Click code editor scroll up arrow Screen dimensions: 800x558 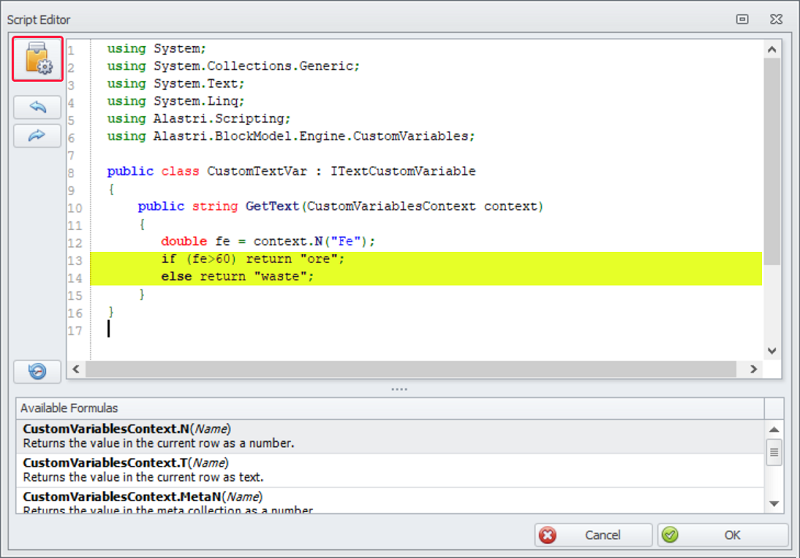click(772, 49)
